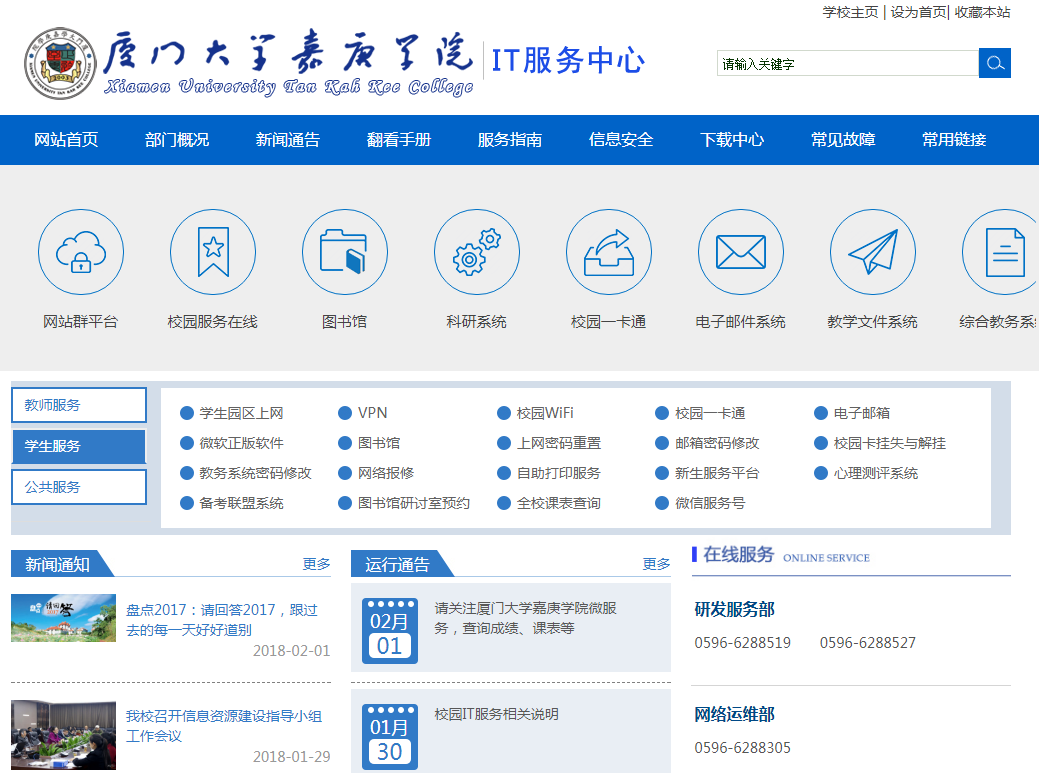Click the 0596-6288519 phone number
Viewport: 1039px width, 773px height.
point(742,643)
